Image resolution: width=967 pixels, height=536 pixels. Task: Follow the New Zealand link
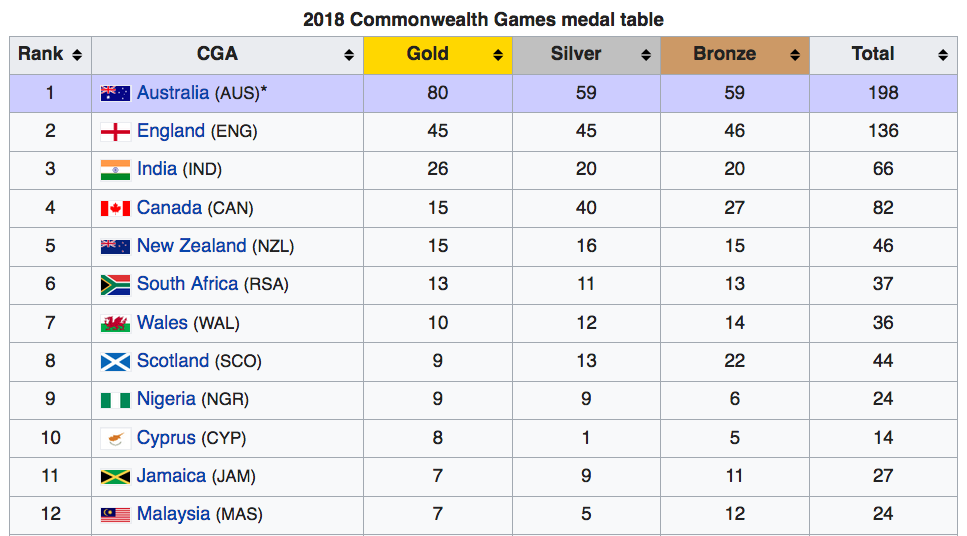(192, 245)
